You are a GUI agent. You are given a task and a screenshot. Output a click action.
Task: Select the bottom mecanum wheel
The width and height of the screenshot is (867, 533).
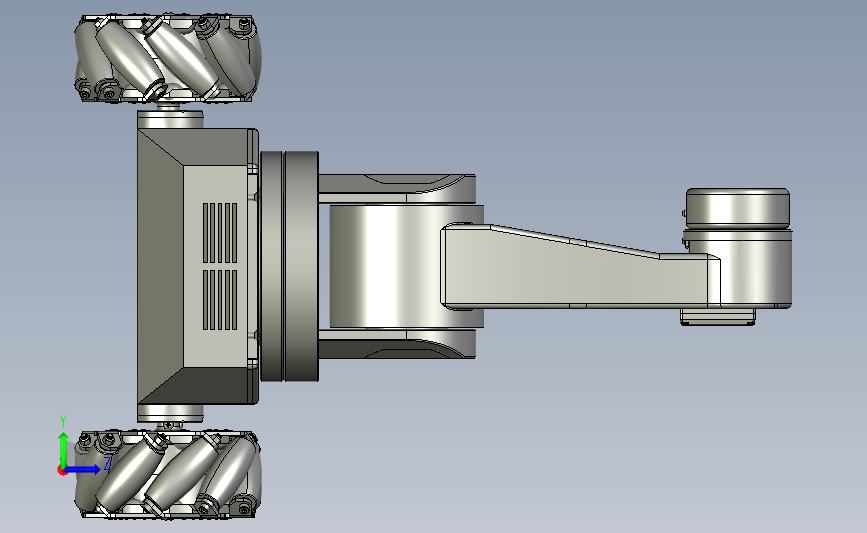[168, 474]
